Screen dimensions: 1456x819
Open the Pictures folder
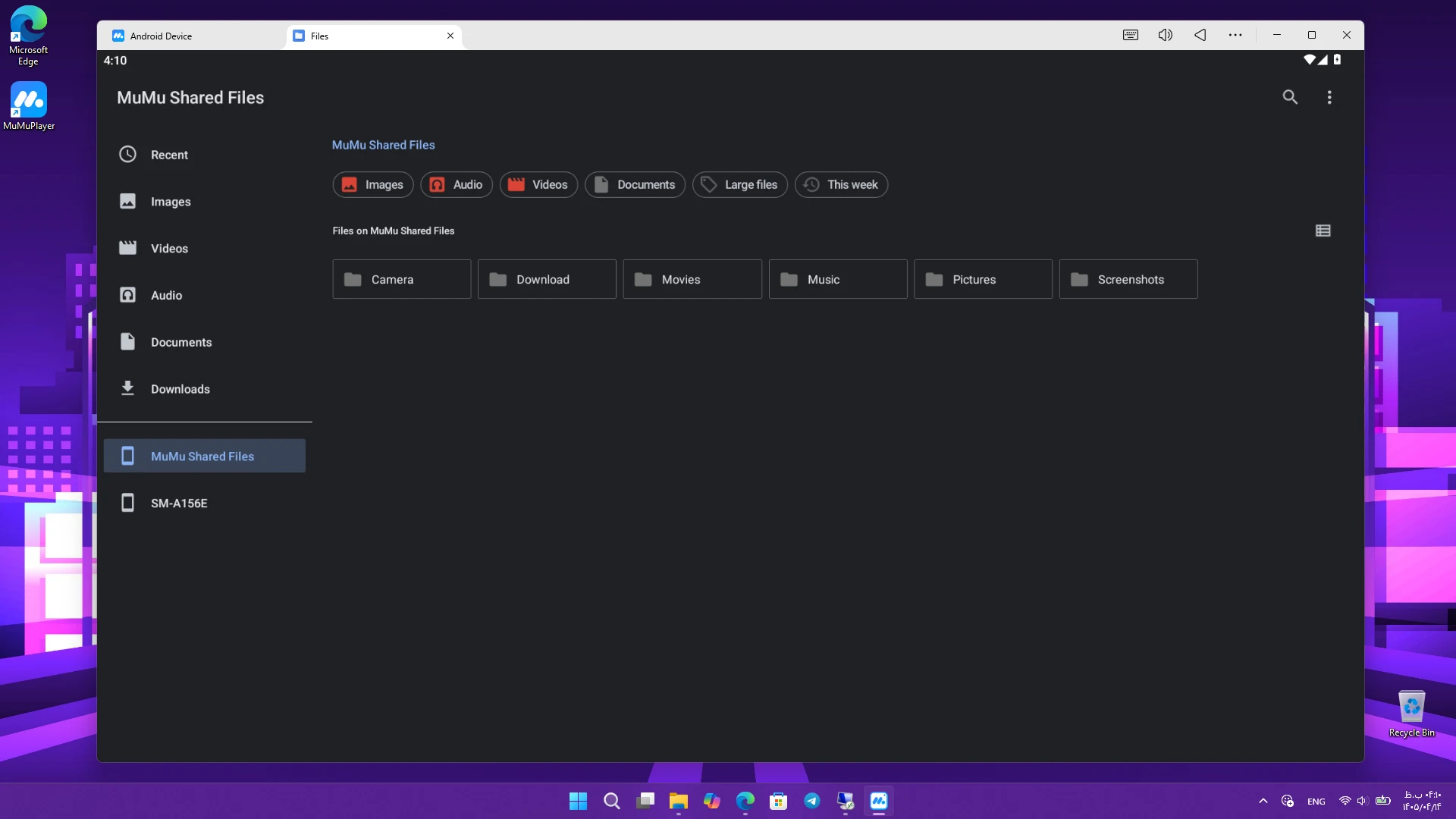(983, 279)
